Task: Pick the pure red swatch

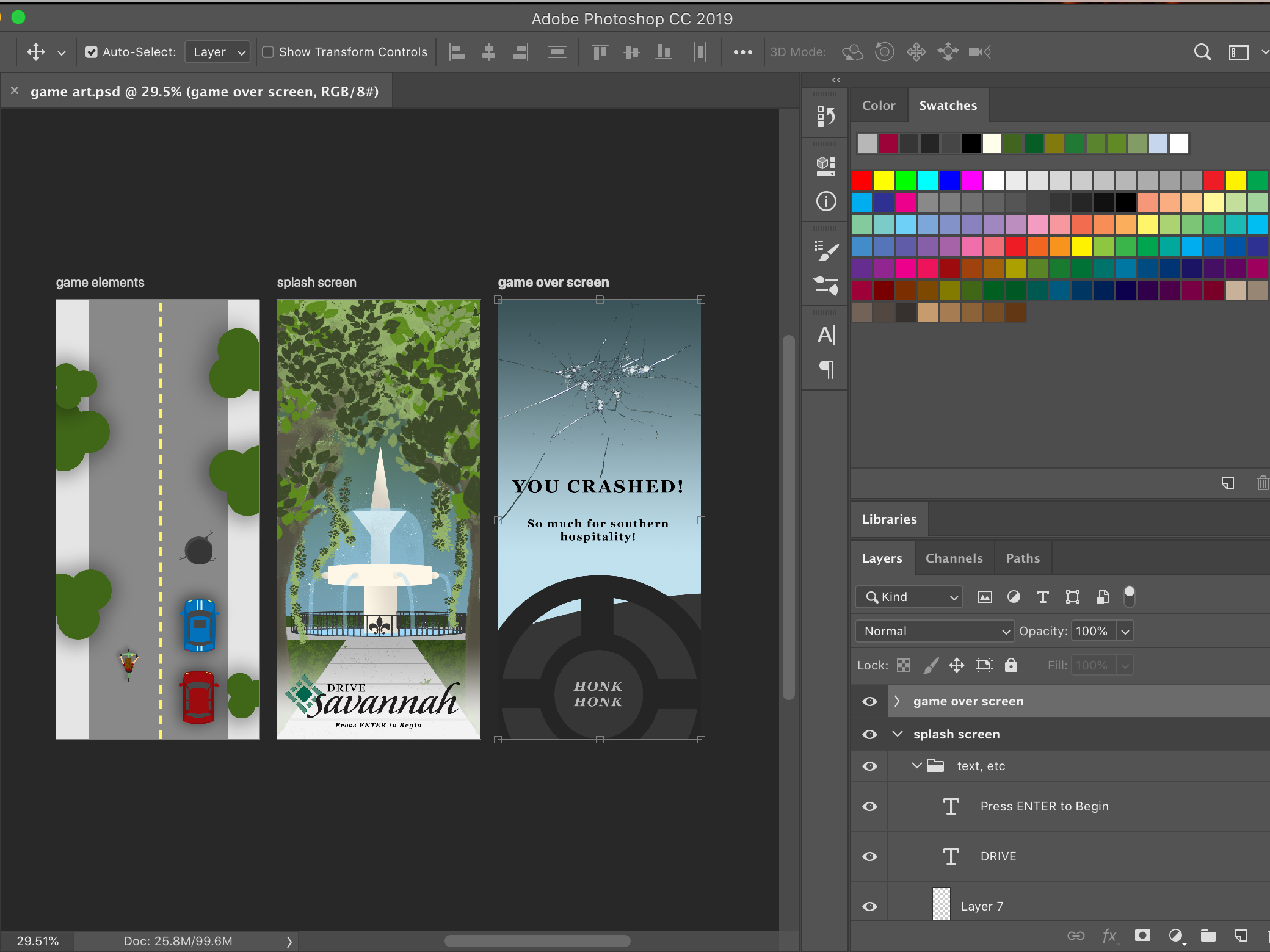Action: [862, 181]
